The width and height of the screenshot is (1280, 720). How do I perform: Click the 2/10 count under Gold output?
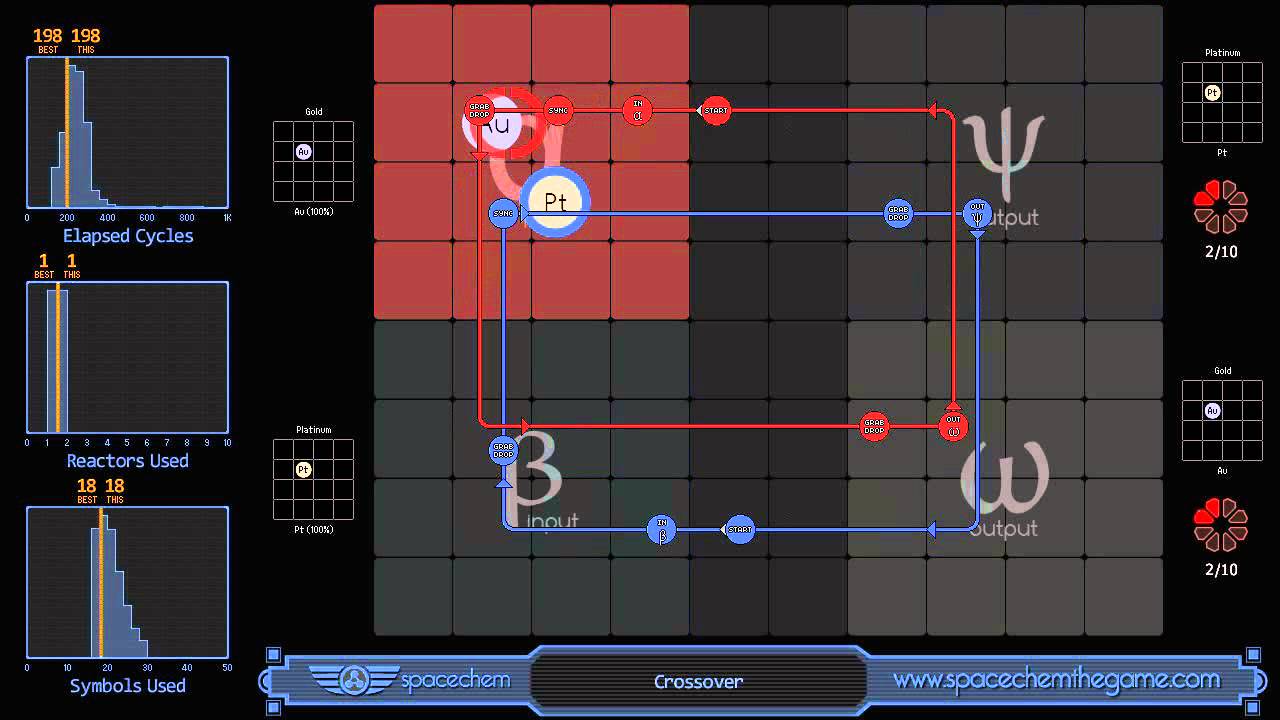click(x=1221, y=570)
